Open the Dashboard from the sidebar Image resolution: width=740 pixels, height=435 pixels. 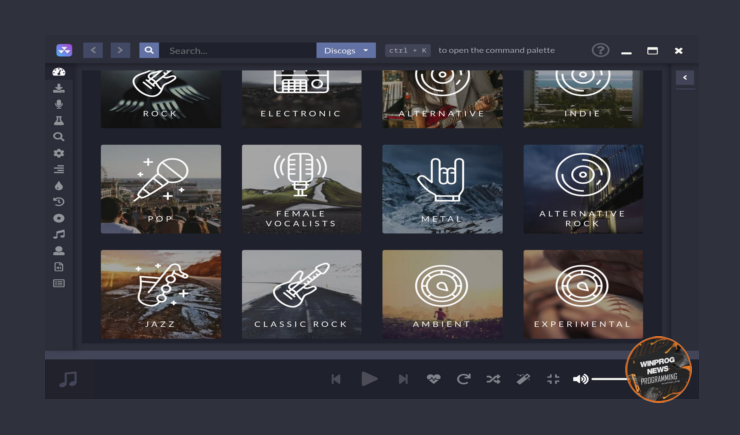tap(58, 73)
